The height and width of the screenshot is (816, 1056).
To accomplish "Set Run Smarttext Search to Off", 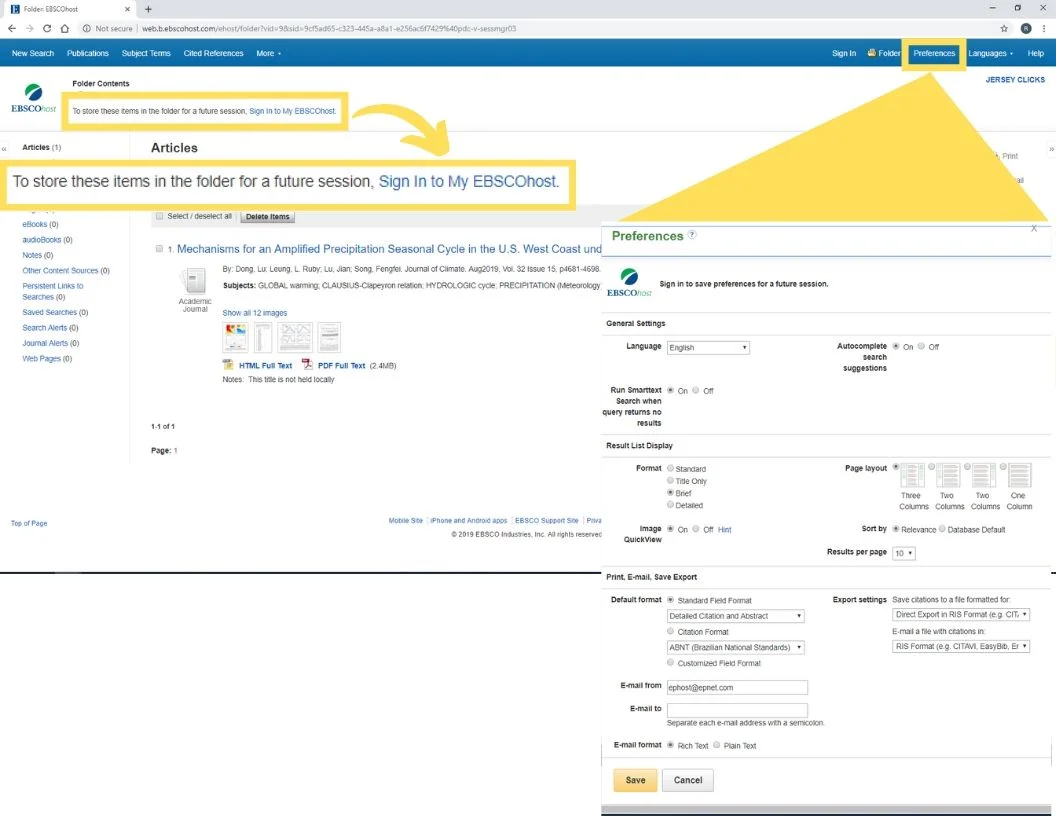I will pyautogui.click(x=696, y=390).
